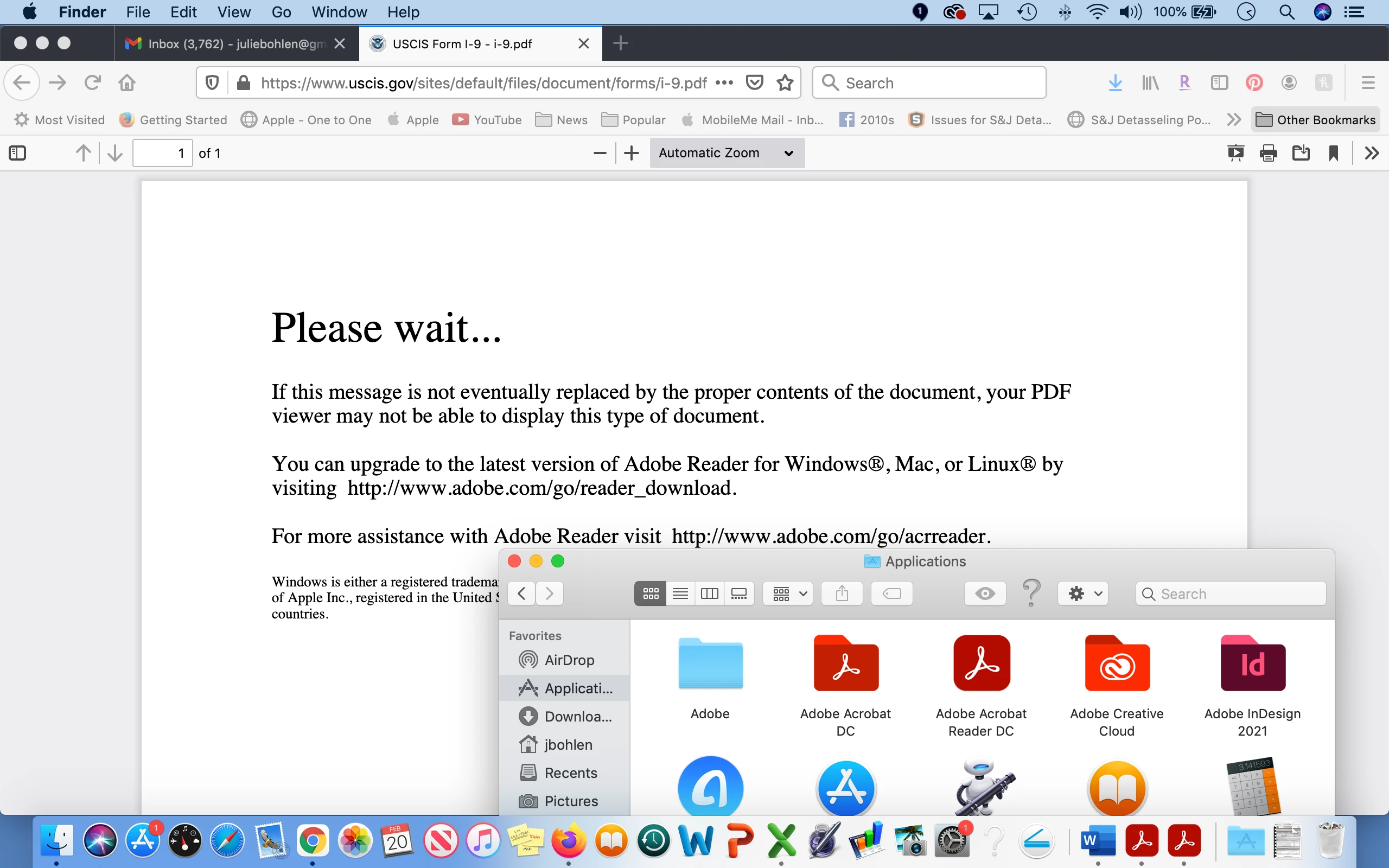The image size is (1389, 868).
Task: Click the PDF zoom in plus button
Action: 632,154
